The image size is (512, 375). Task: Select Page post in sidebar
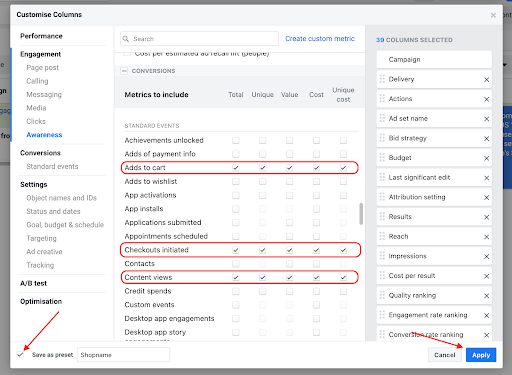(42, 68)
